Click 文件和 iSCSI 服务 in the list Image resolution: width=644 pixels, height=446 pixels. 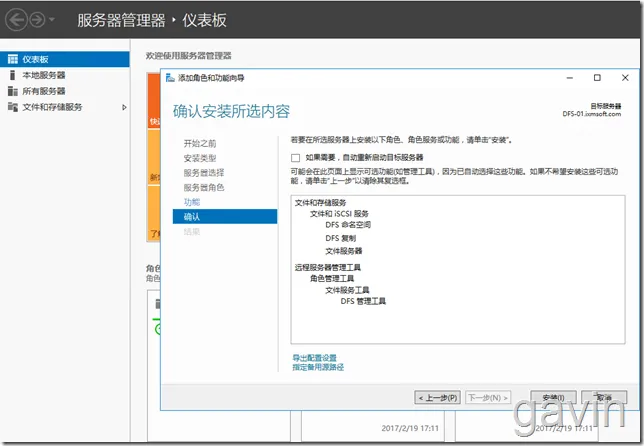coord(339,214)
